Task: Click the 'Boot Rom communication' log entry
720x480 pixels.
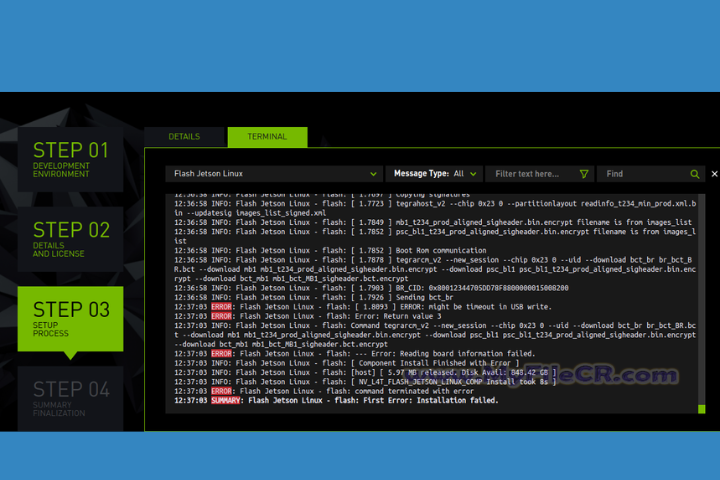Action: click(x=400, y=250)
